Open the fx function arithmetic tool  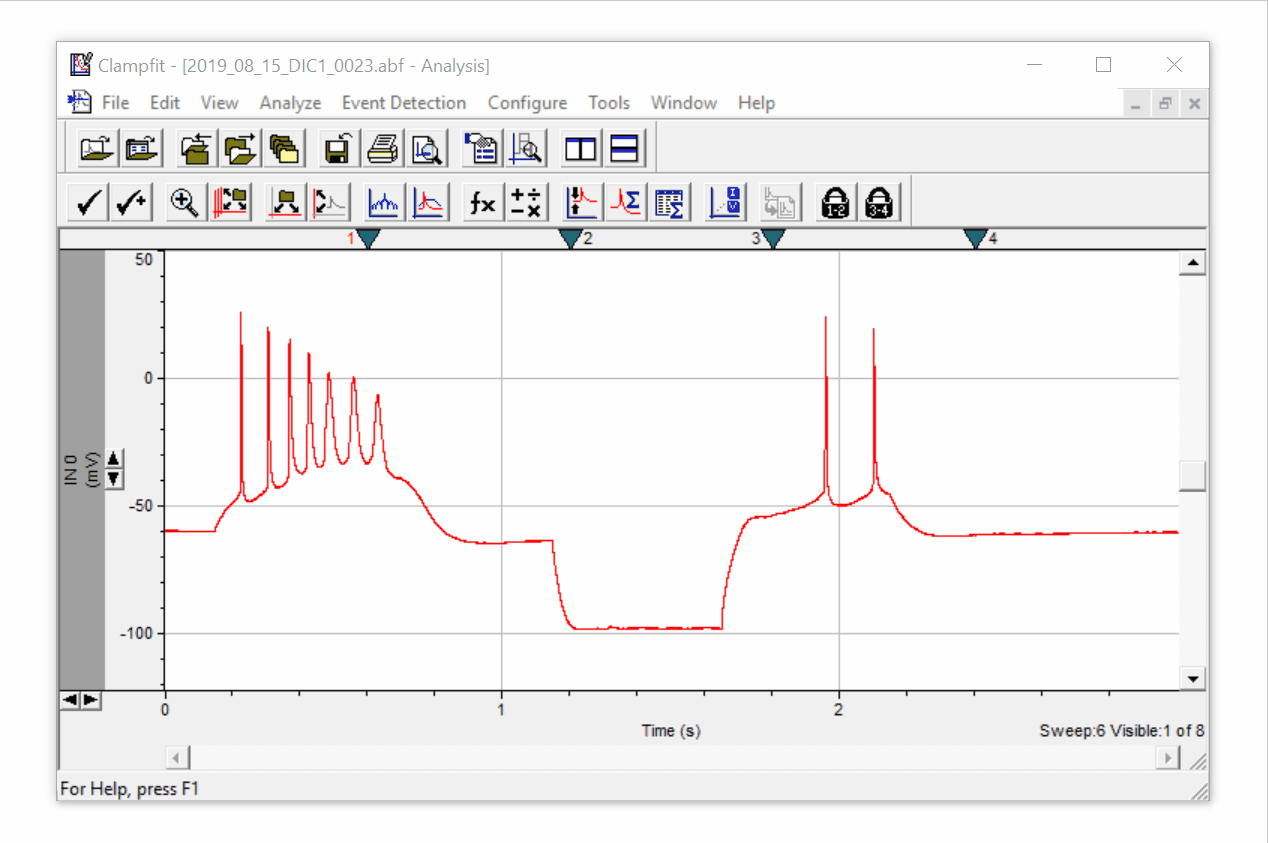(481, 201)
